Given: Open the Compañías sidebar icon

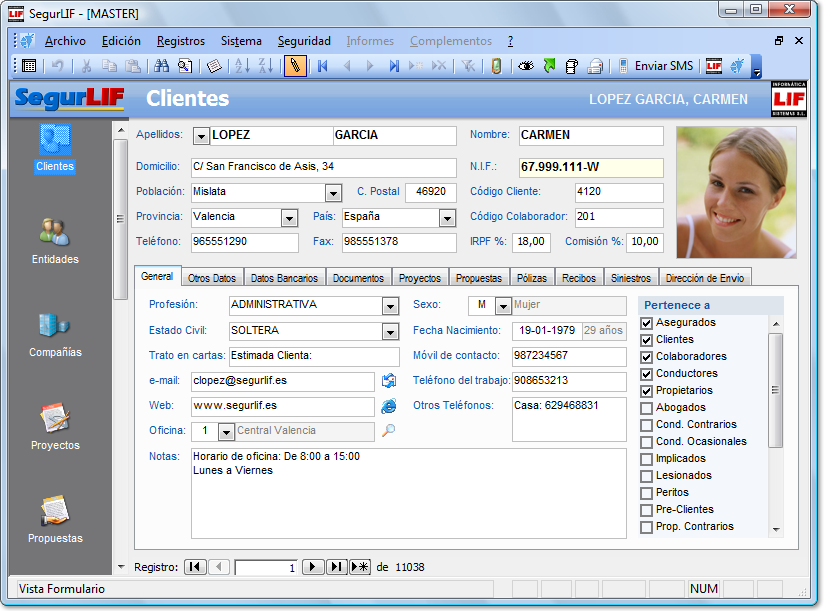Looking at the screenshot, I should click(x=54, y=334).
